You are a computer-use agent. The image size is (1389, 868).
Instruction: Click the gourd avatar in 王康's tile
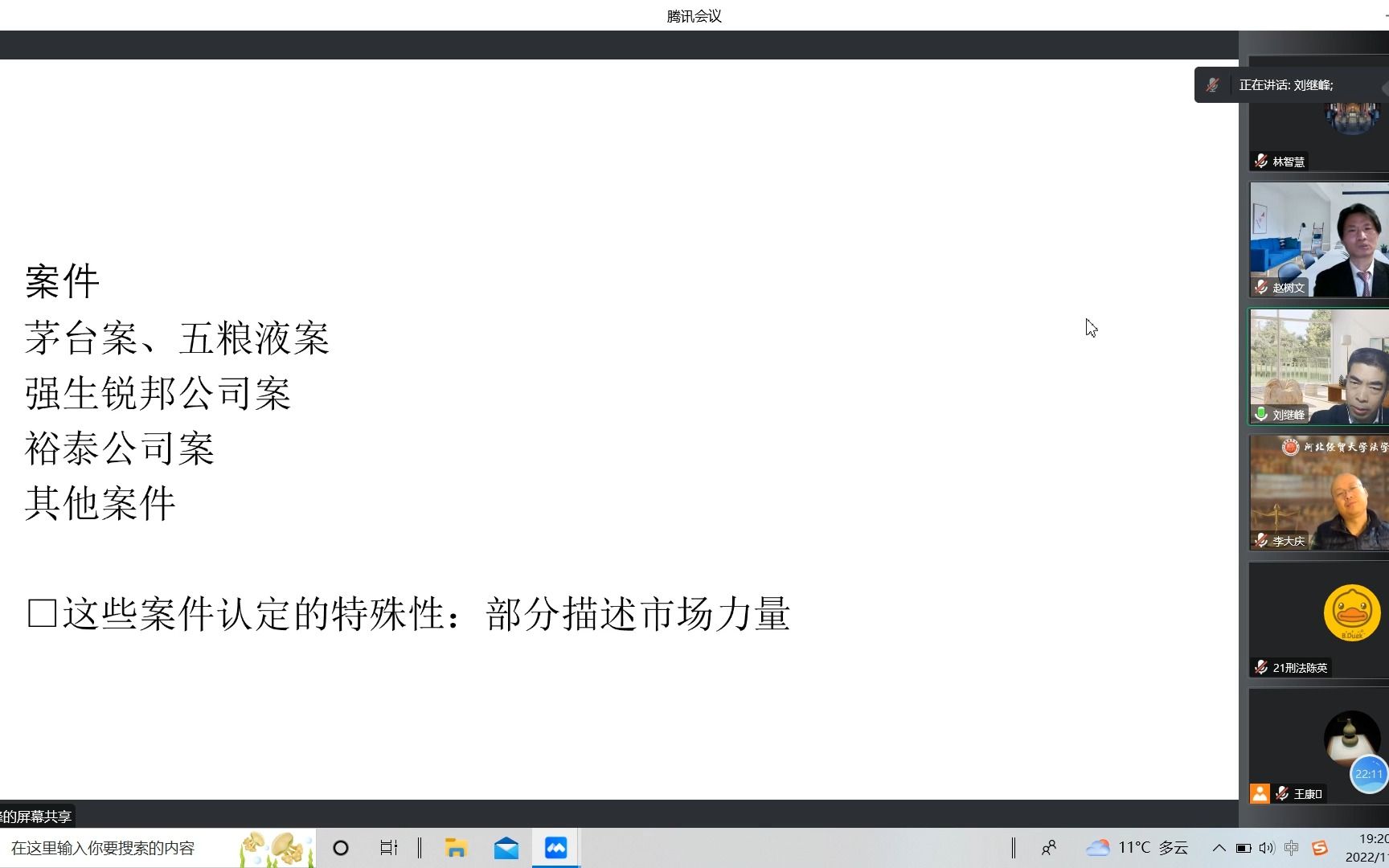point(1352,738)
